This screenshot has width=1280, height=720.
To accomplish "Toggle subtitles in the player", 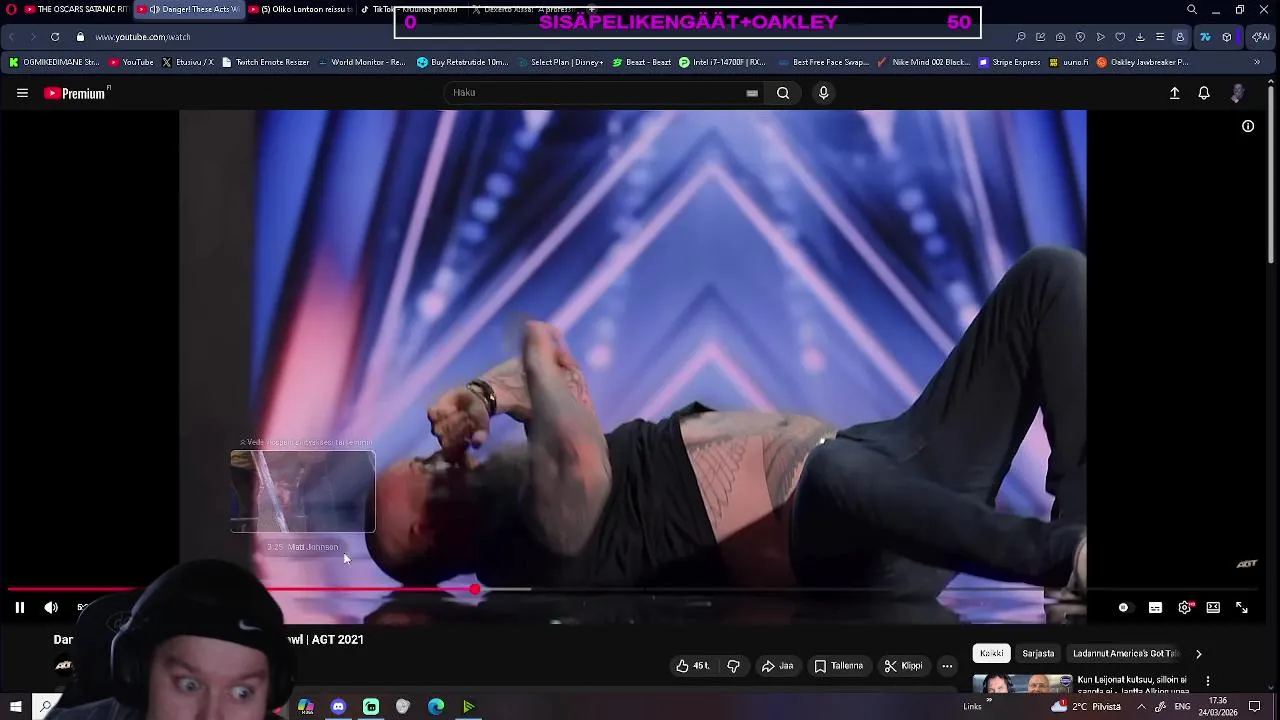I will [1155, 607].
